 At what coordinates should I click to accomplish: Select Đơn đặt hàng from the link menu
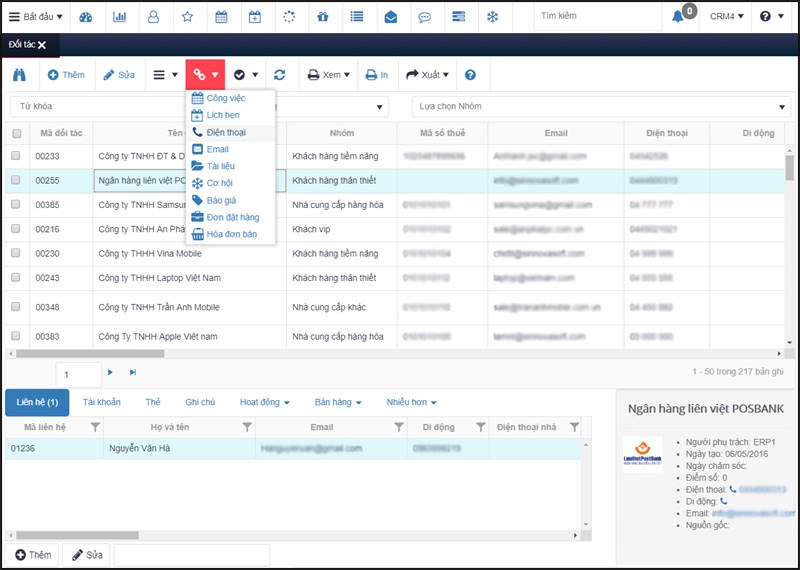tap(231, 217)
